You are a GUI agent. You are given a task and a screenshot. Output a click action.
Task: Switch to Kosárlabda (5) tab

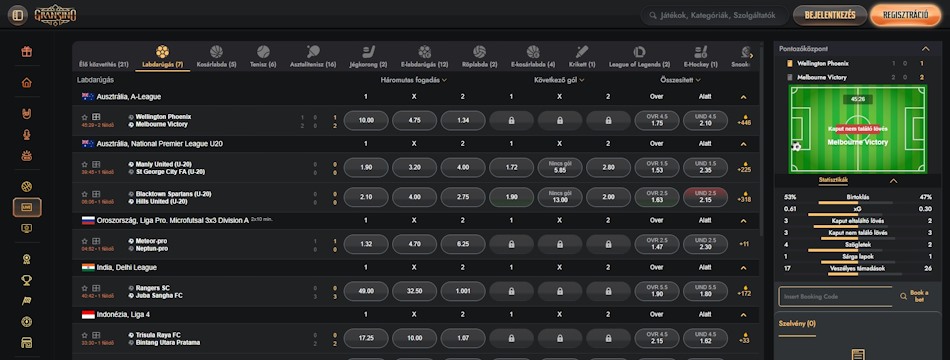(216, 56)
